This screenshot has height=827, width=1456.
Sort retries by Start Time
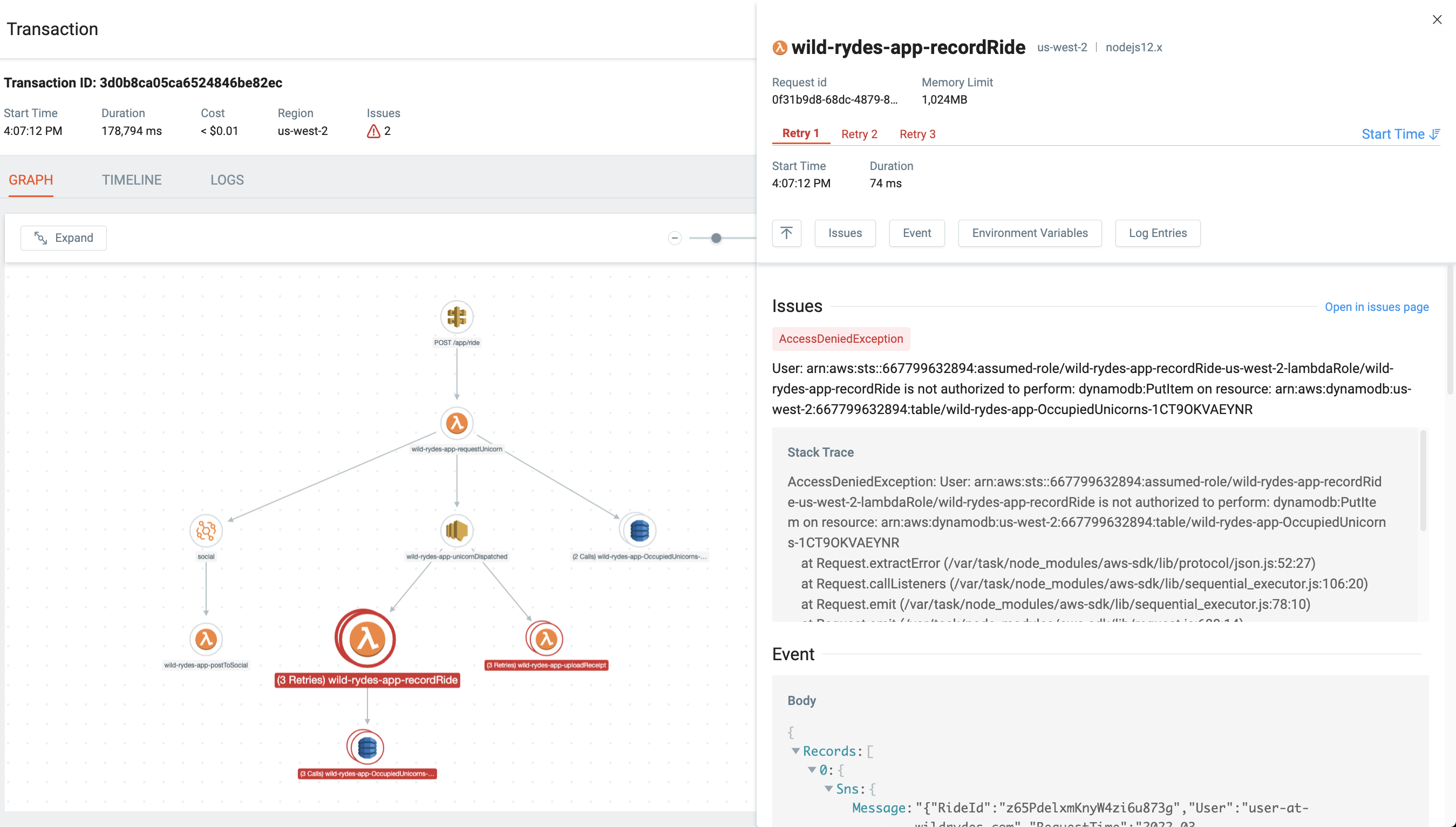(x=1400, y=134)
